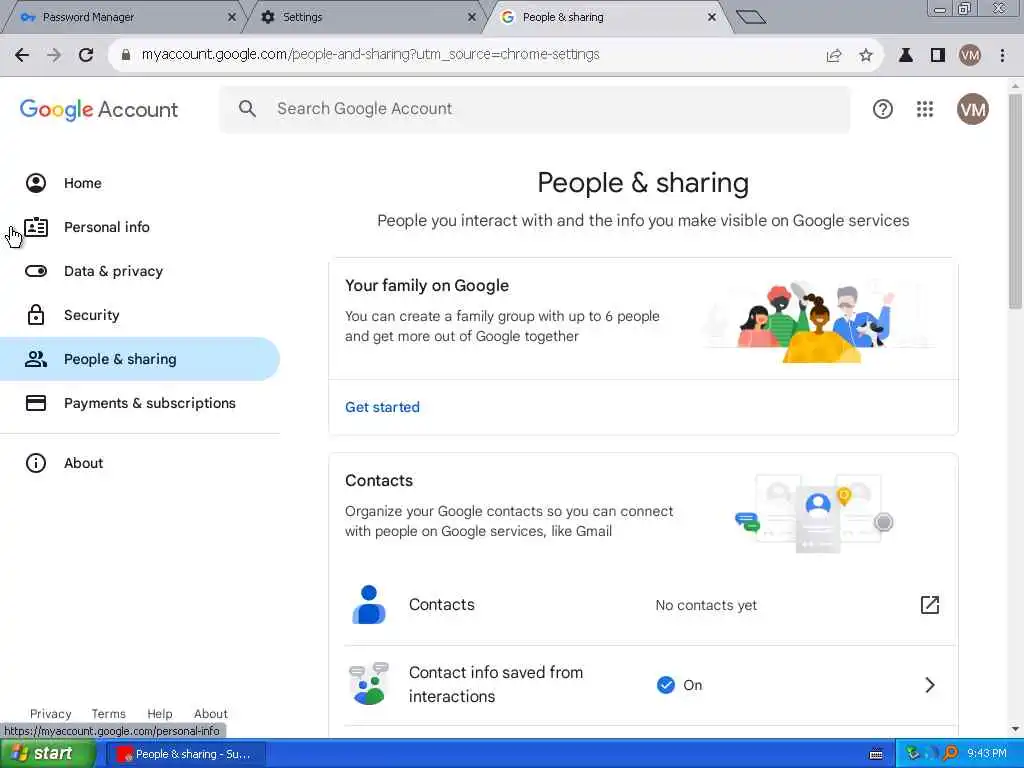Open the Terms footer link
Image resolution: width=1024 pixels, height=768 pixels.
click(x=108, y=714)
